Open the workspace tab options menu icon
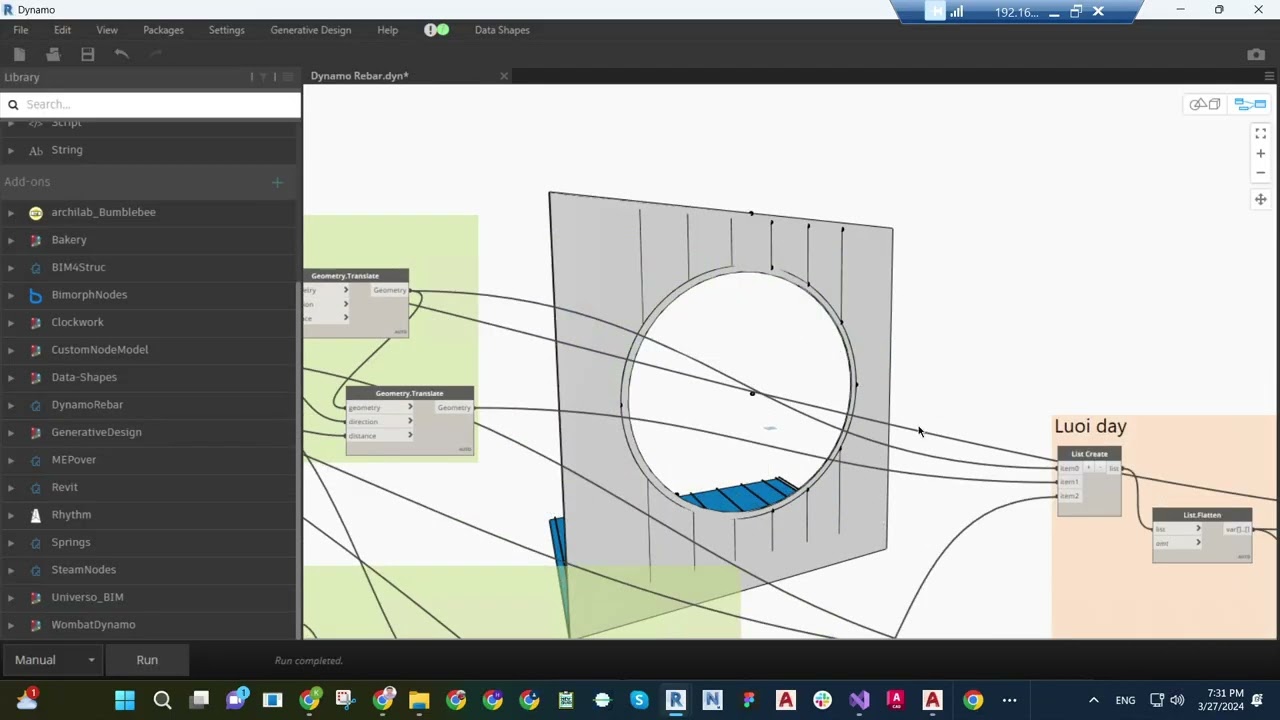 [1269, 76]
